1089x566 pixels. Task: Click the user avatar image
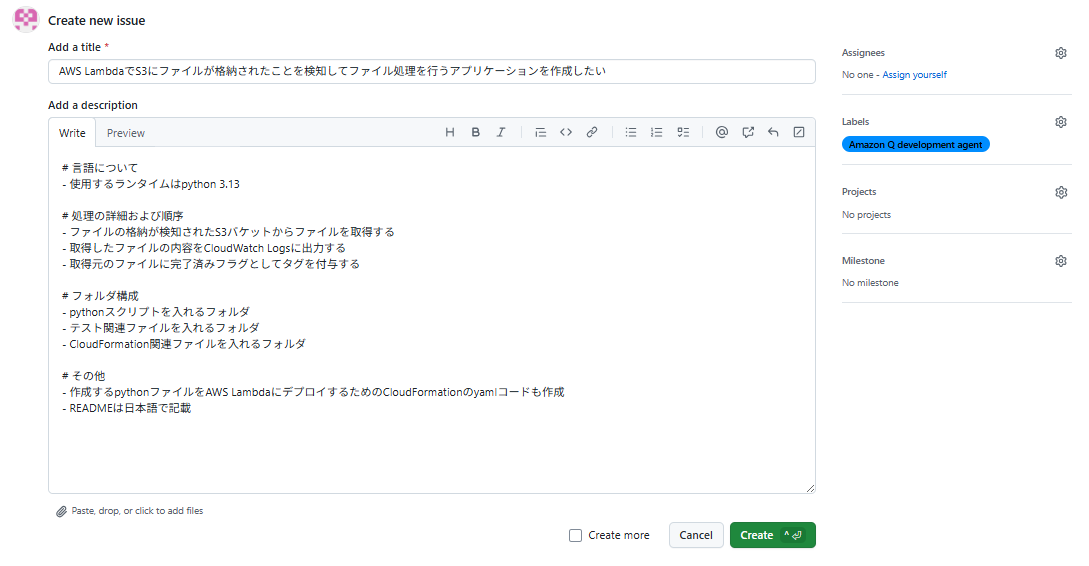26,19
